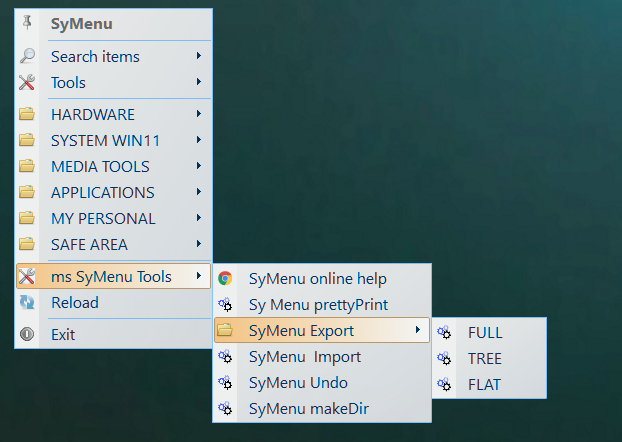The width and height of the screenshot is (622, 442).
Task: Open the APPLICATIONS menu entry
Action: [x=113, y=192]
